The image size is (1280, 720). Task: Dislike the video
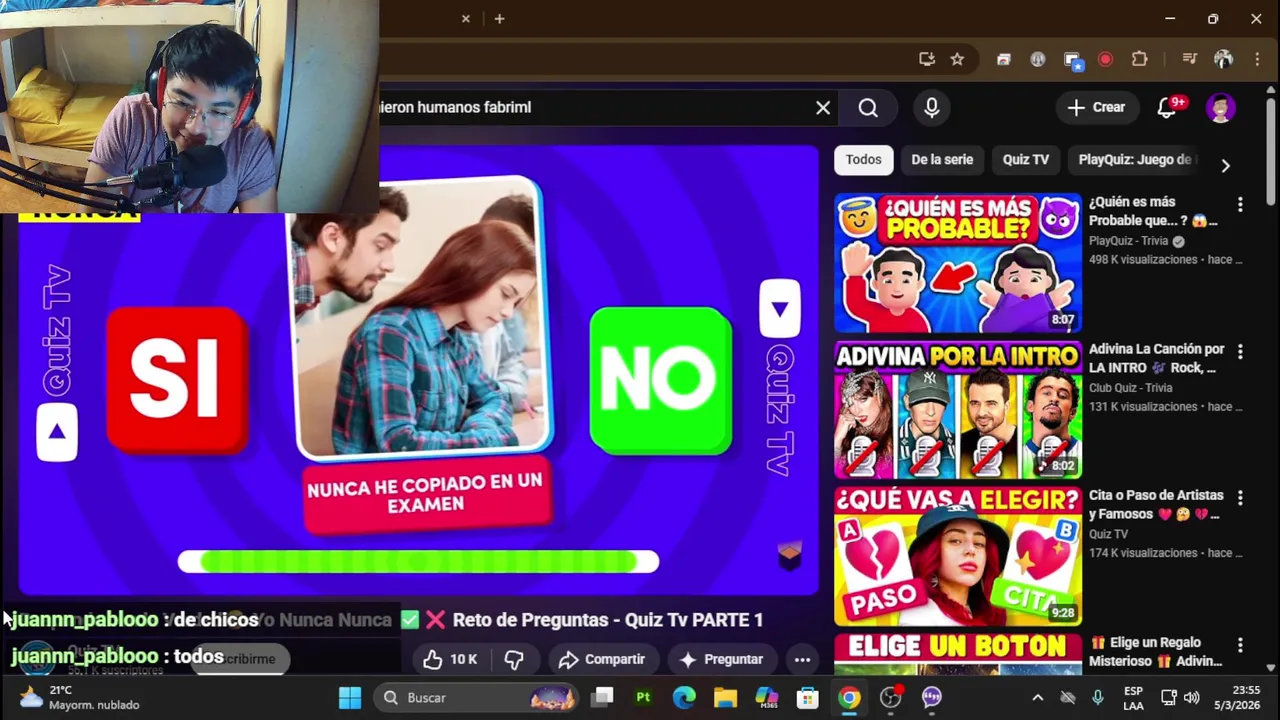(x=514, y=659)
